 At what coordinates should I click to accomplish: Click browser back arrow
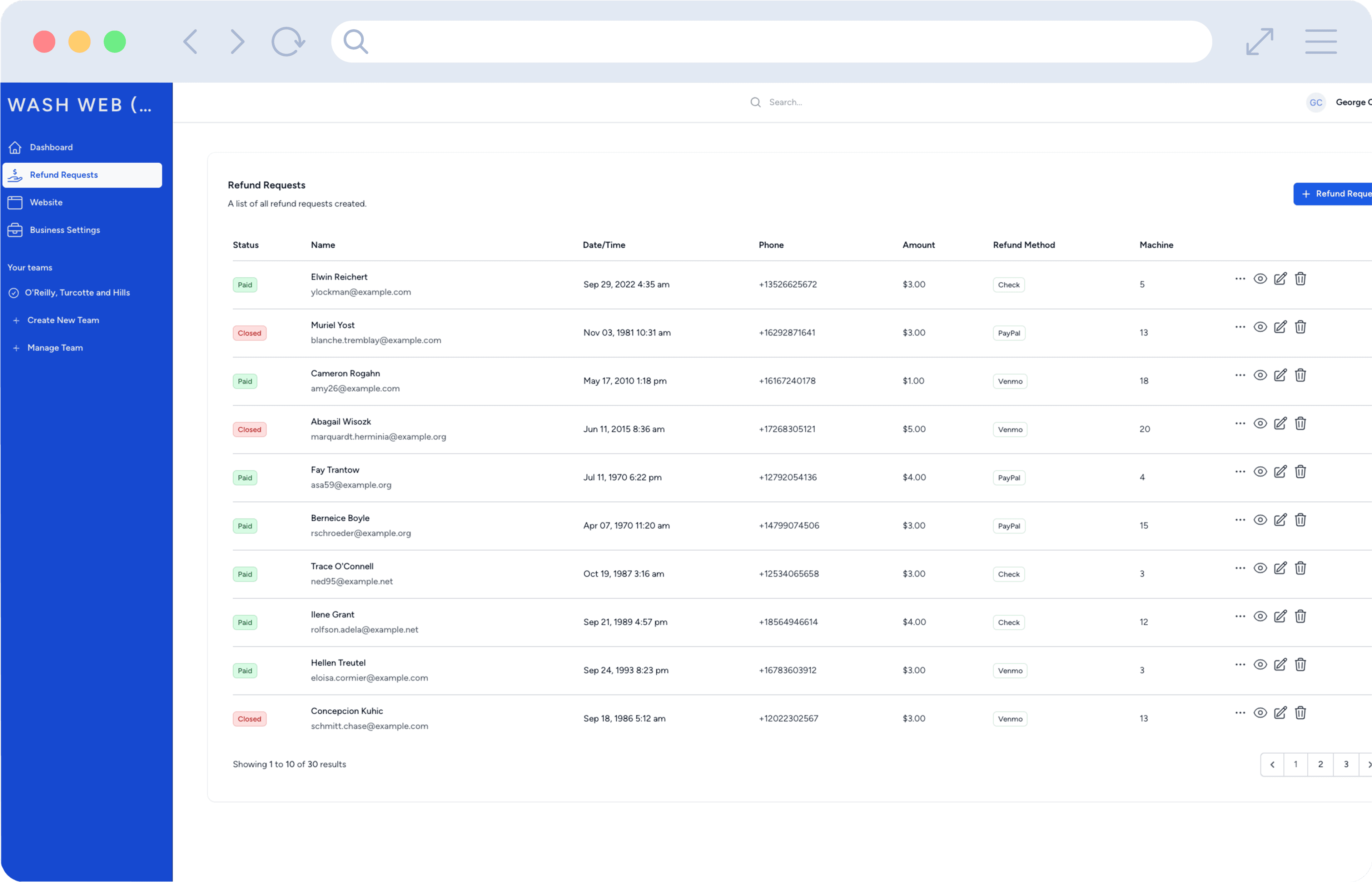coord(191,42)
